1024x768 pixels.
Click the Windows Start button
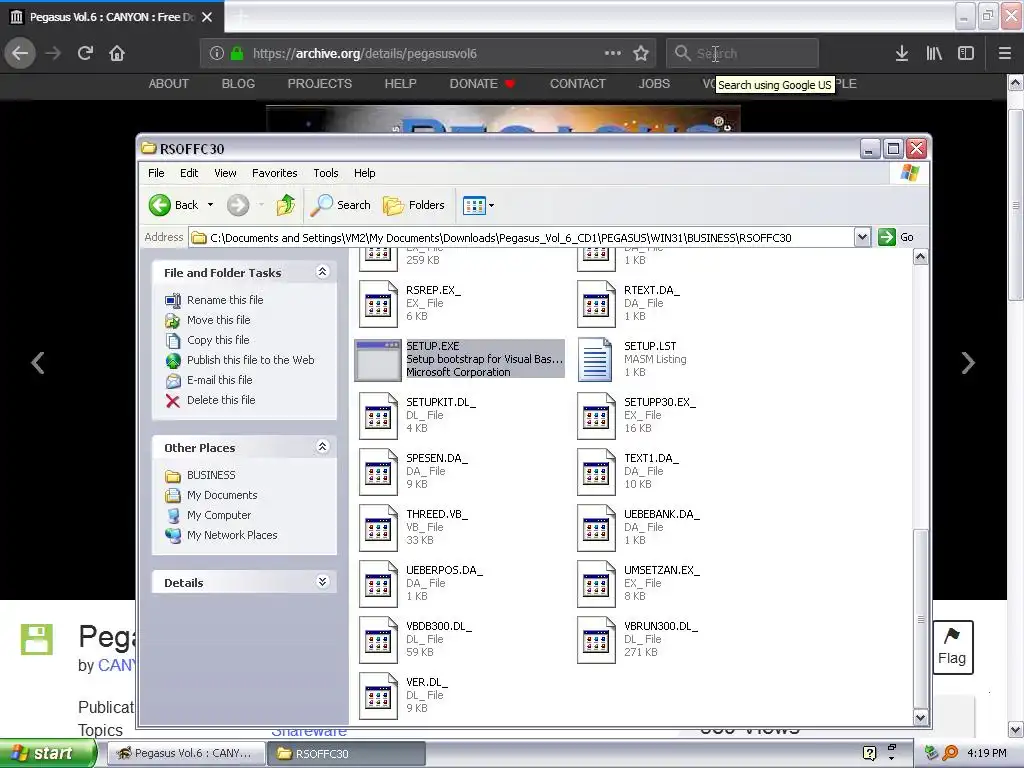(x=47, y=753)
